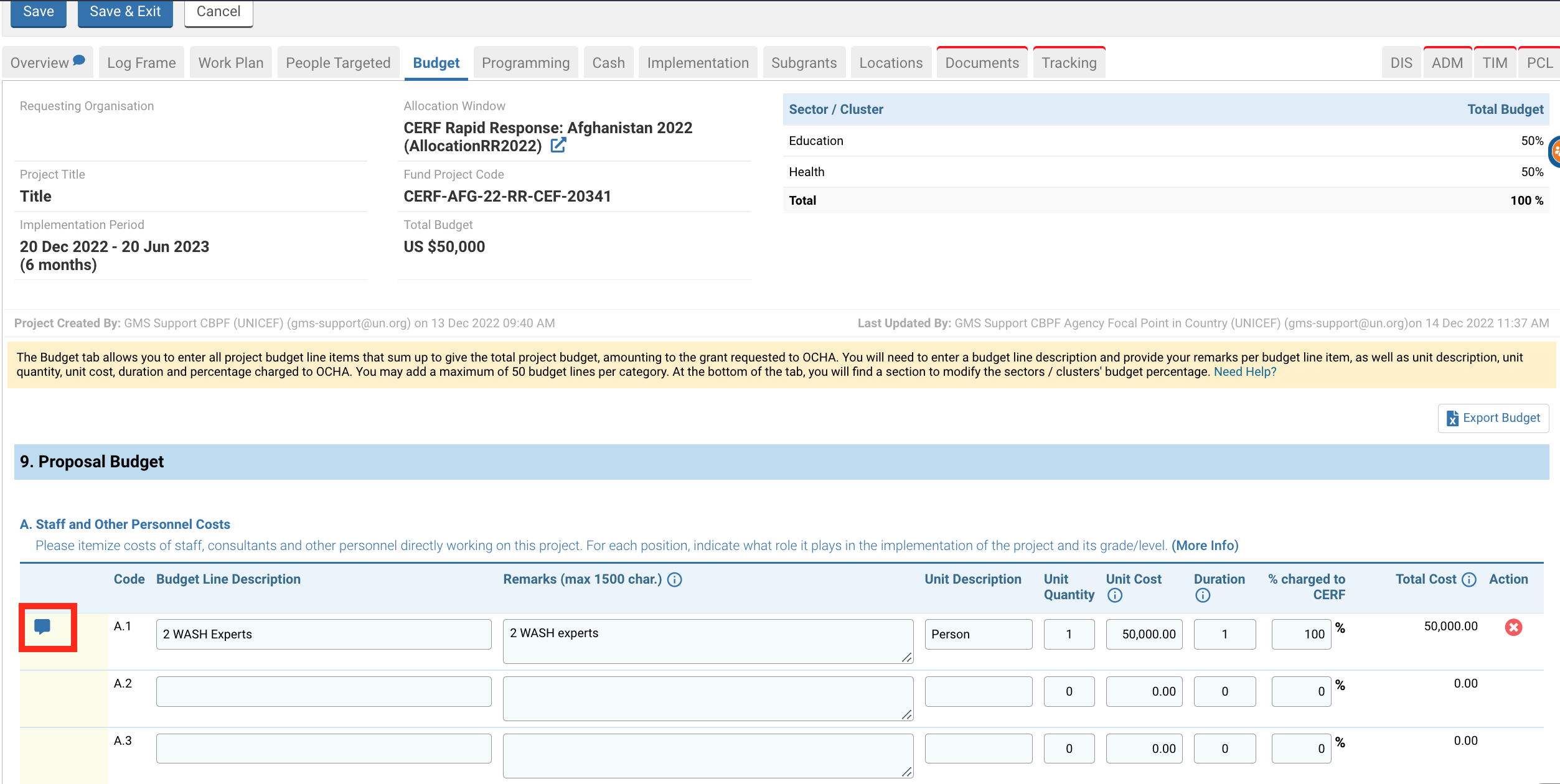Open the orange help widget at right edge

(x=1554, y=151)
